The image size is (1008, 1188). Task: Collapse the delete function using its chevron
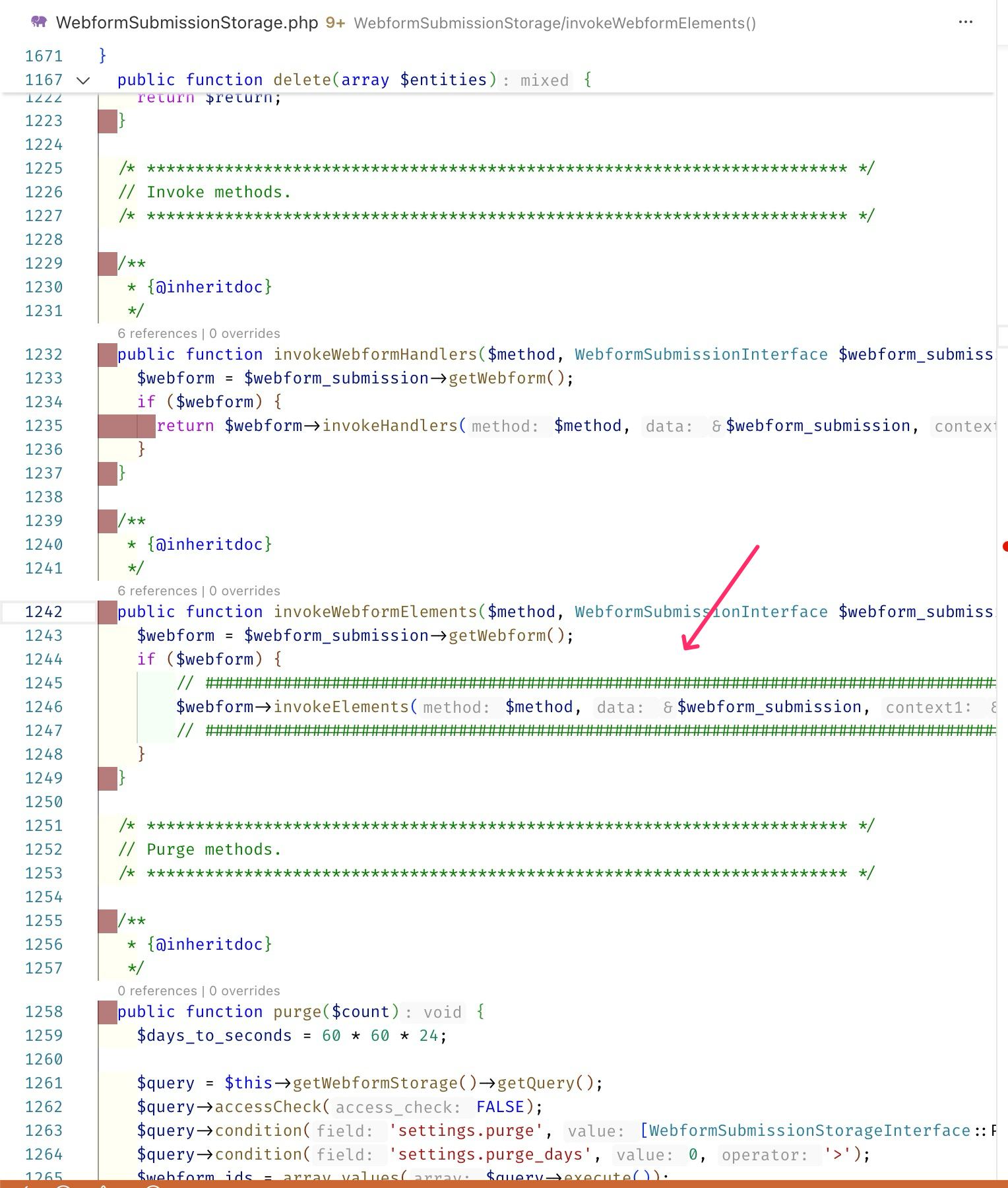[x=83, y=81]
